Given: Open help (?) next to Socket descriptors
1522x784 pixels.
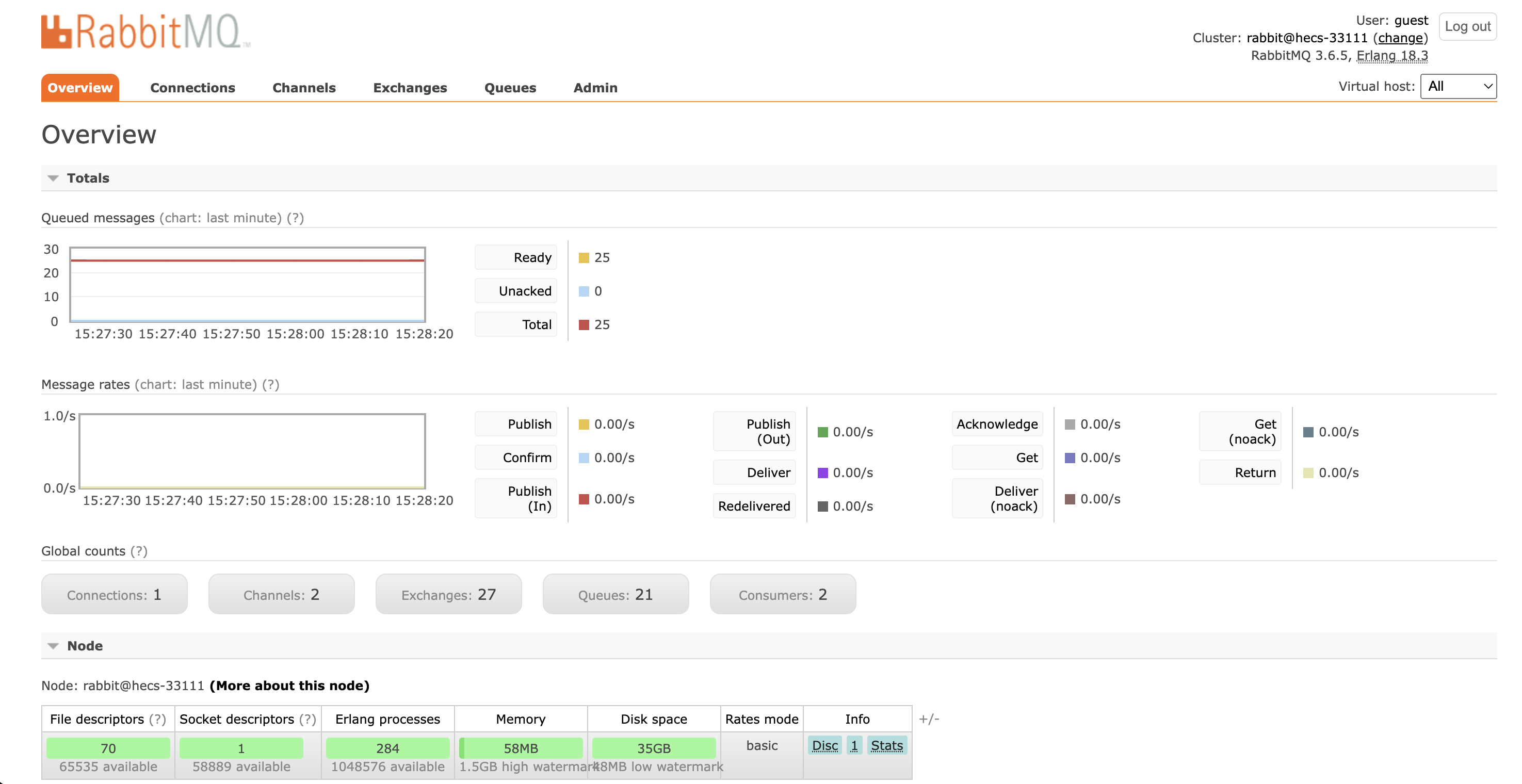Looking at the screenshot, I should click(307, 719).
